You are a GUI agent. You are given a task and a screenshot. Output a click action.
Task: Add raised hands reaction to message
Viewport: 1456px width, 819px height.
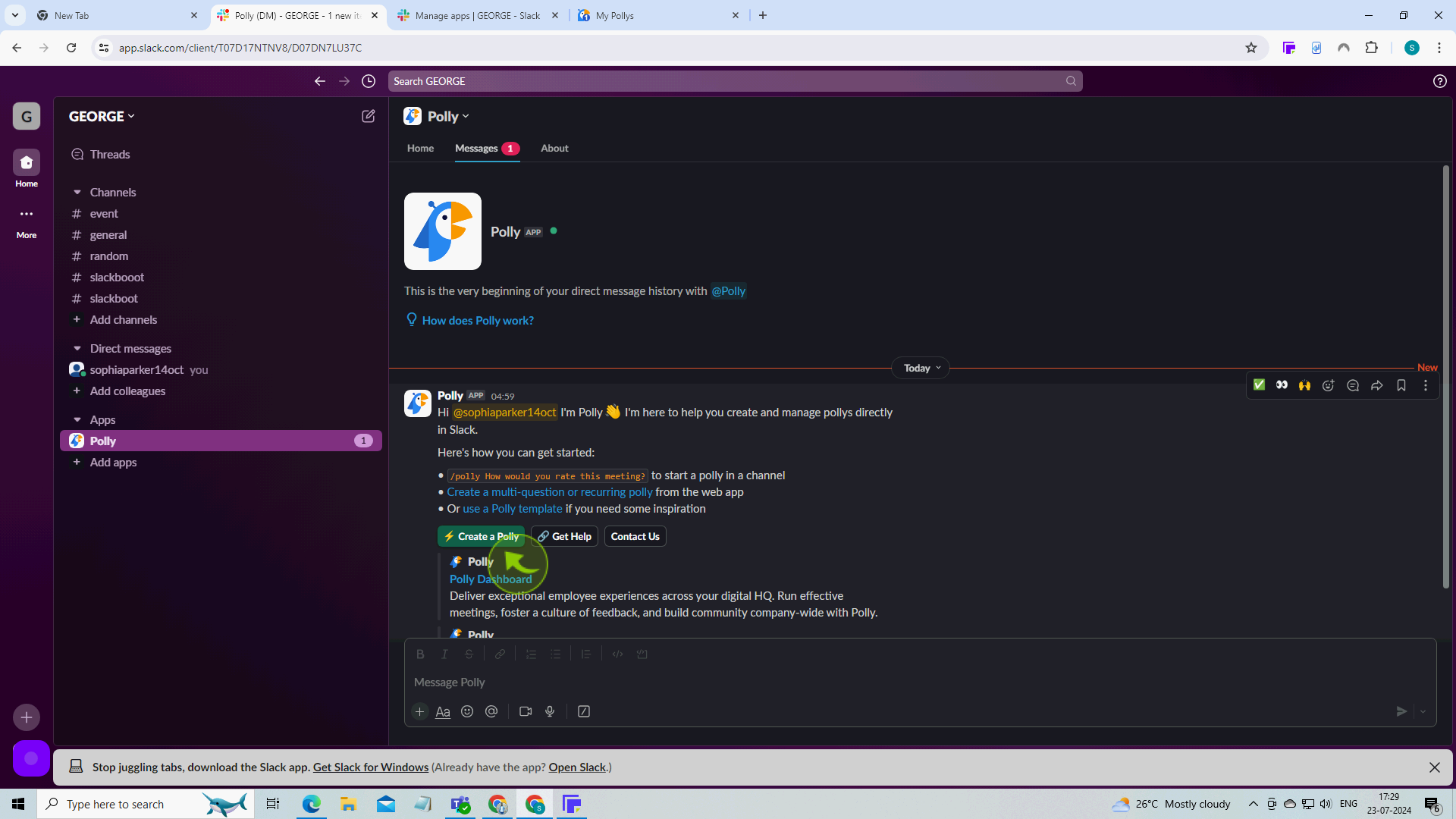pyautogui.click(x=1304, y=385)
